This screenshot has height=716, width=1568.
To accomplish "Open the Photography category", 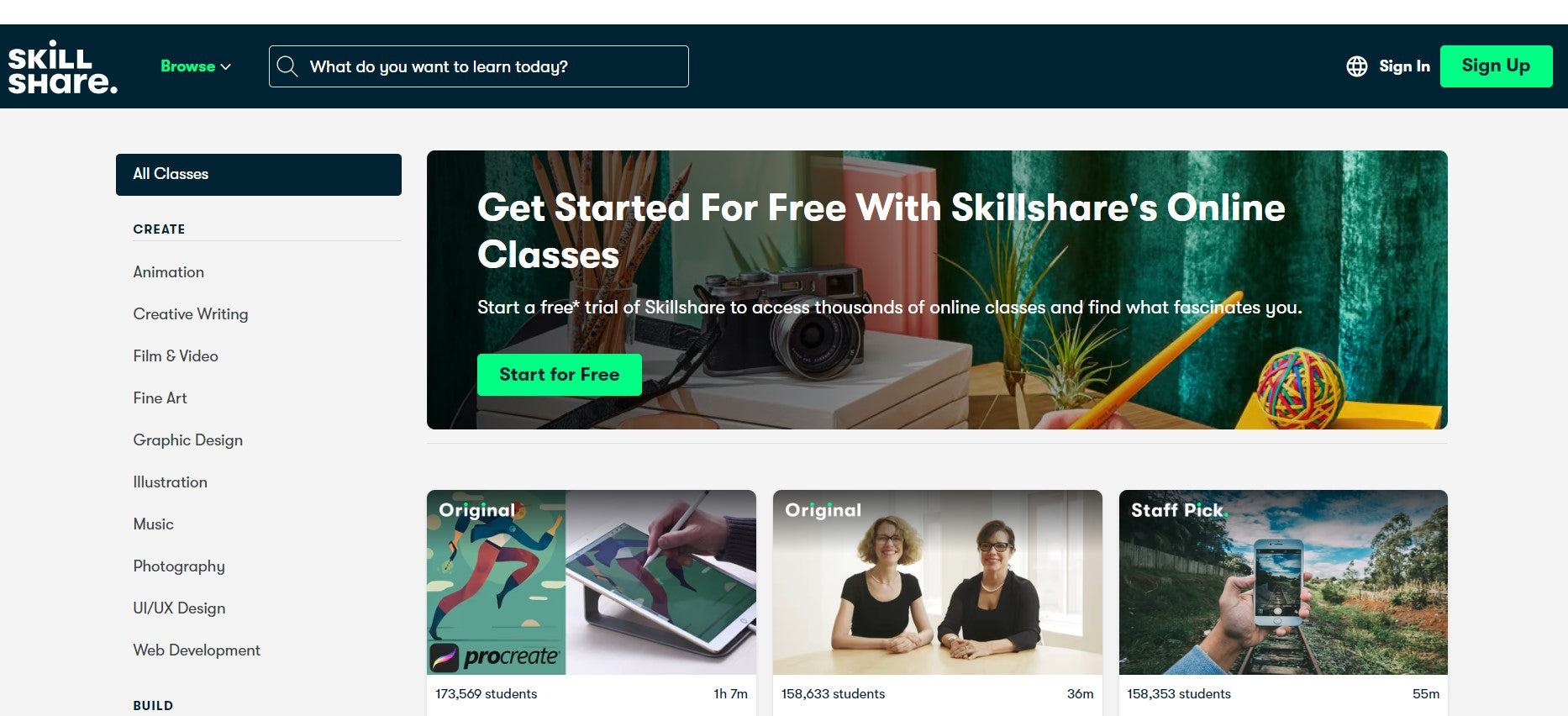I will tap(179, 566).
